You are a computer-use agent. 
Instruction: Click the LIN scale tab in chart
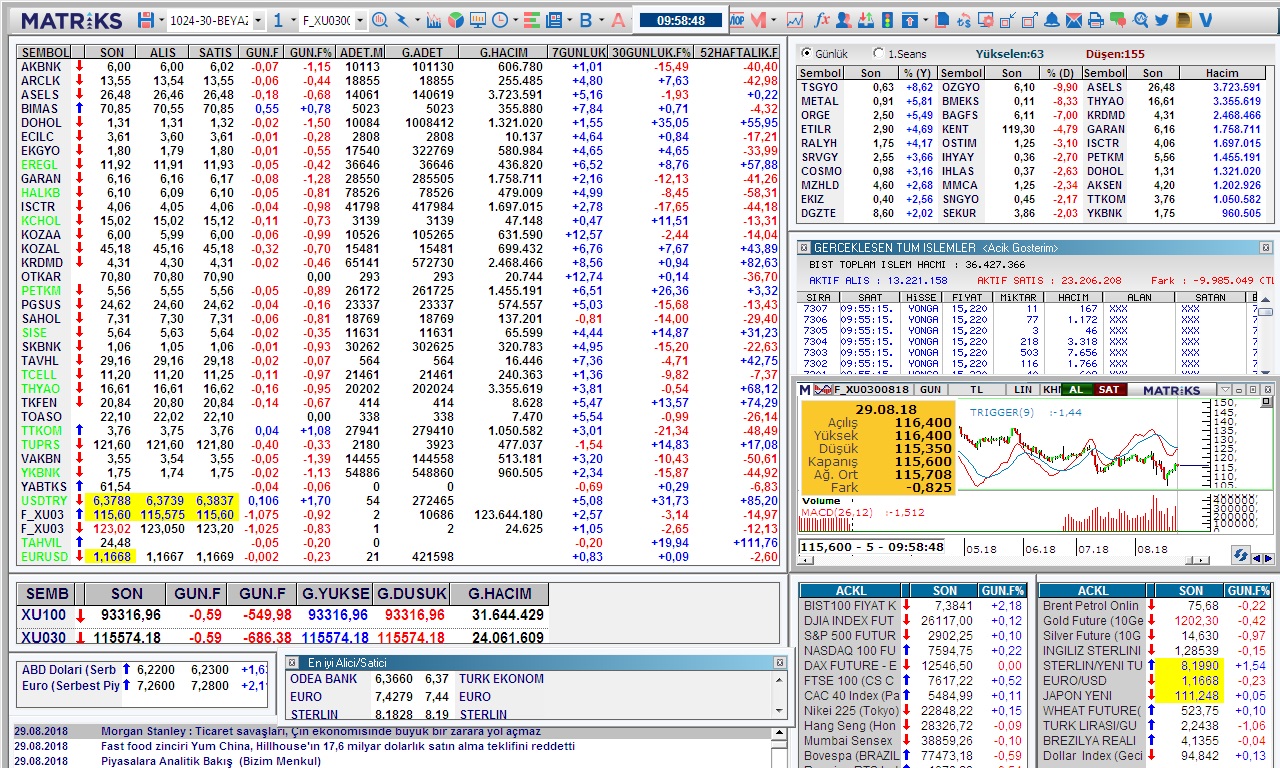1023,390
